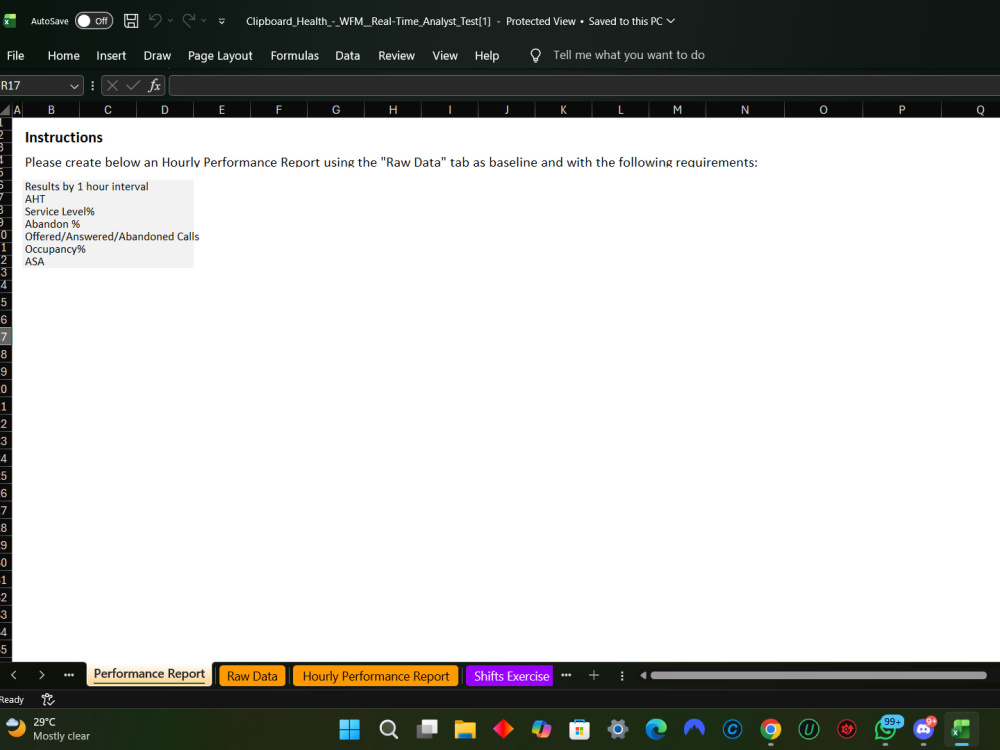Open the Hourly Performance Report sheet tab
Viewport: 1000px width, 750px height.
click(376, 676)
